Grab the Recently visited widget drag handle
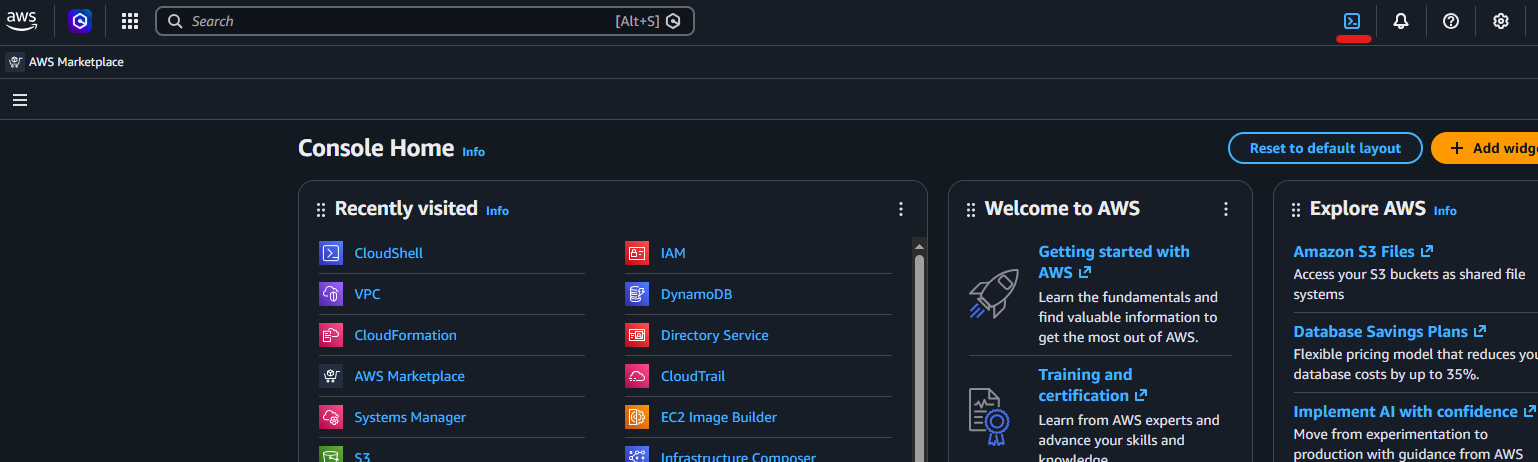Viewport: 1538px width, 462px height. tap(321, 210)
